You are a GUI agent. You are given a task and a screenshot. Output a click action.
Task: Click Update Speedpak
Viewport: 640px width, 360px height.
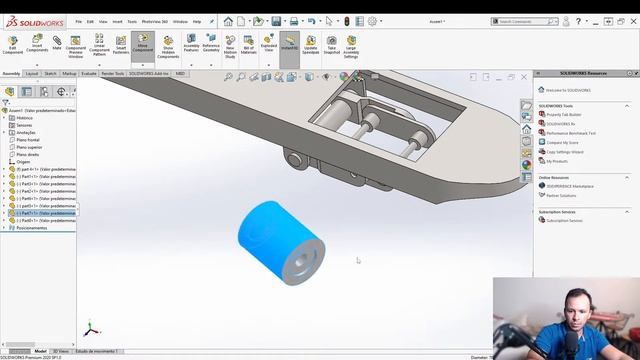point(311,44)
